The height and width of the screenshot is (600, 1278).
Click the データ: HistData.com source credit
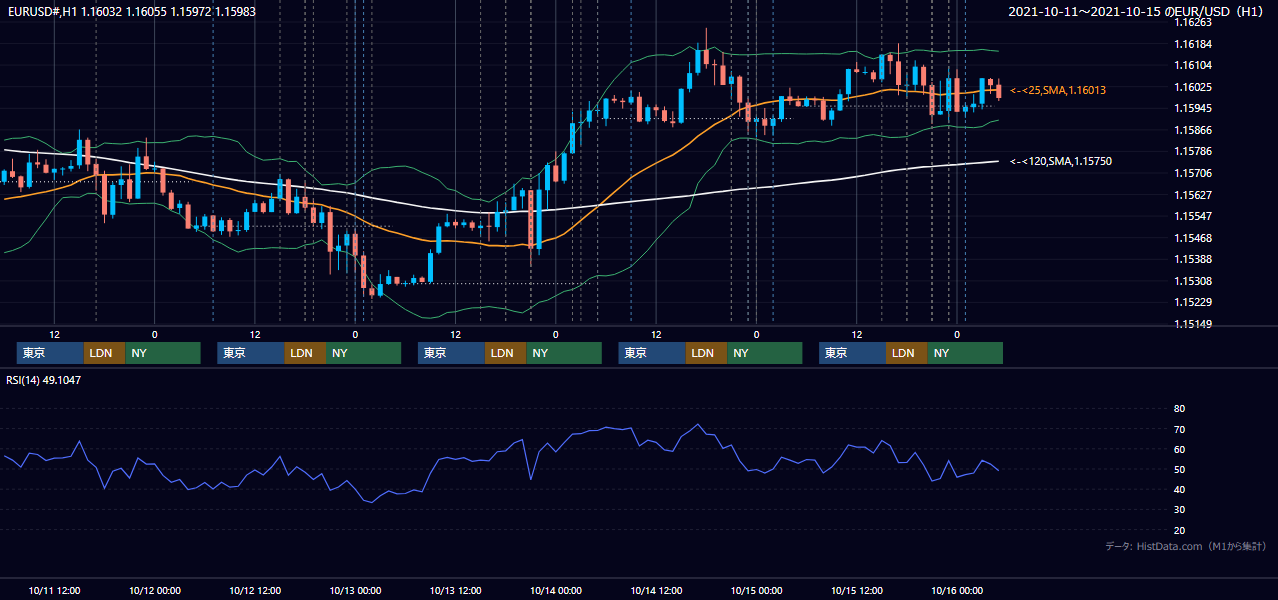(x=1186, y=547)
